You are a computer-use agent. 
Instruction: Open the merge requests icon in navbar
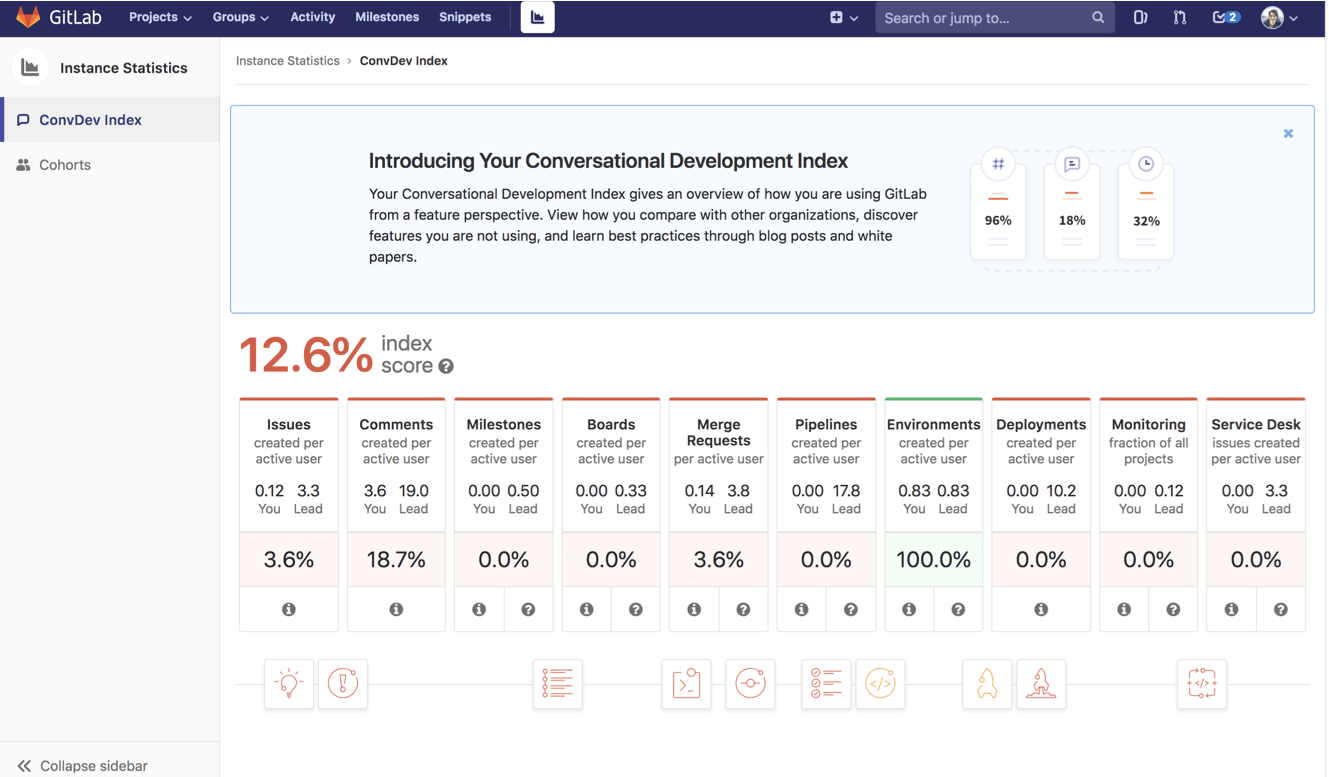coord(1180,17)
